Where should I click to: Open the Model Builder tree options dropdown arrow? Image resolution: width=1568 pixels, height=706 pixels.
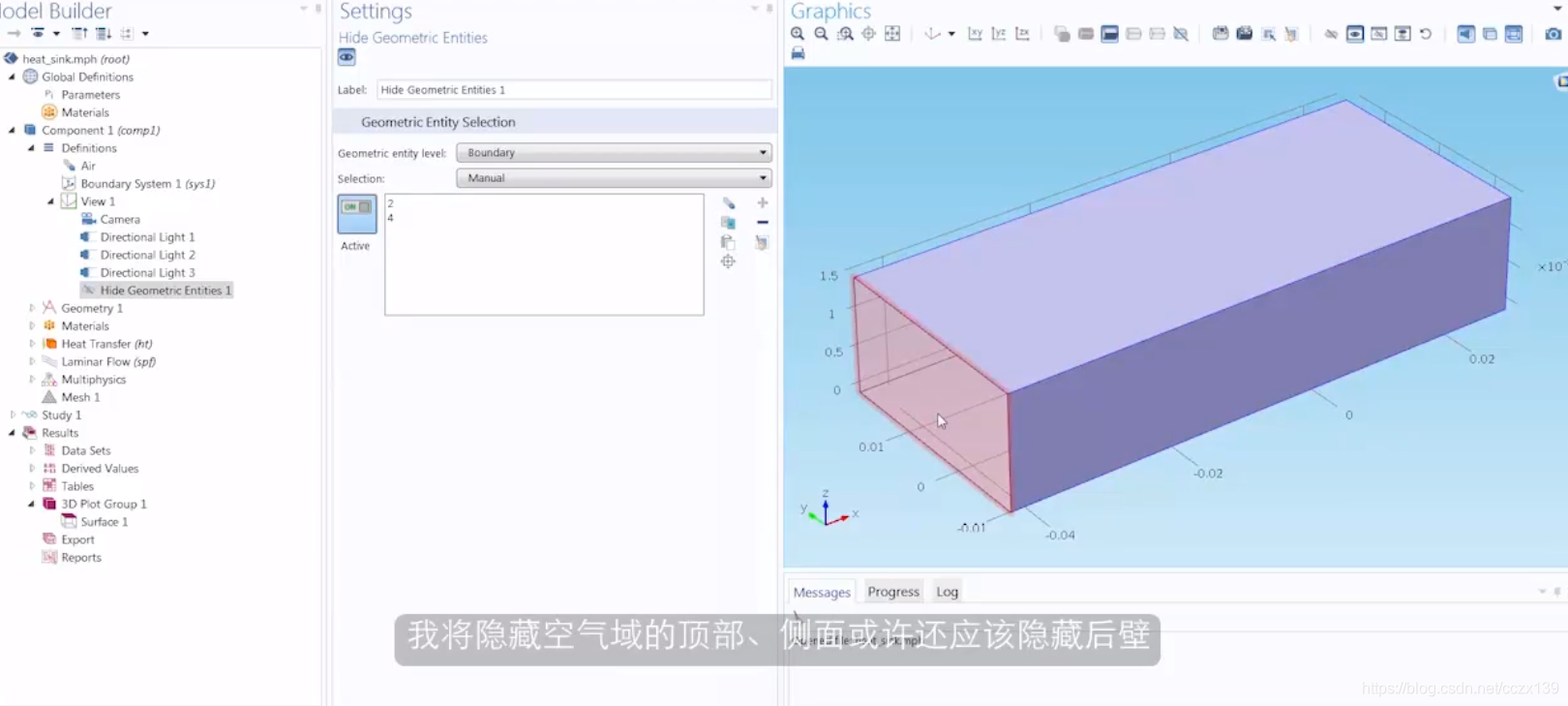pos(145,33)
